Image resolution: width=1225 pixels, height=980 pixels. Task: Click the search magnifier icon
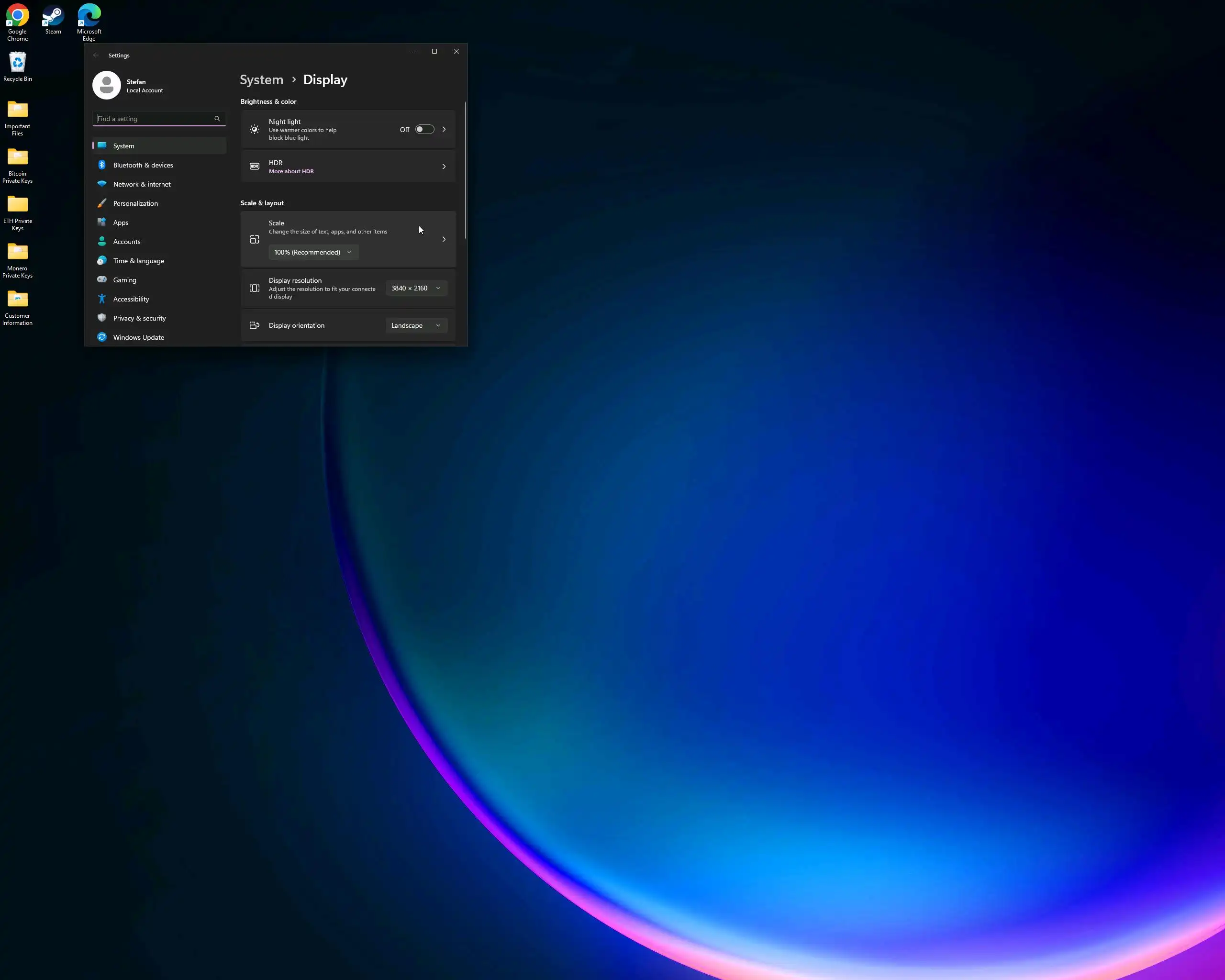point(217,119)
